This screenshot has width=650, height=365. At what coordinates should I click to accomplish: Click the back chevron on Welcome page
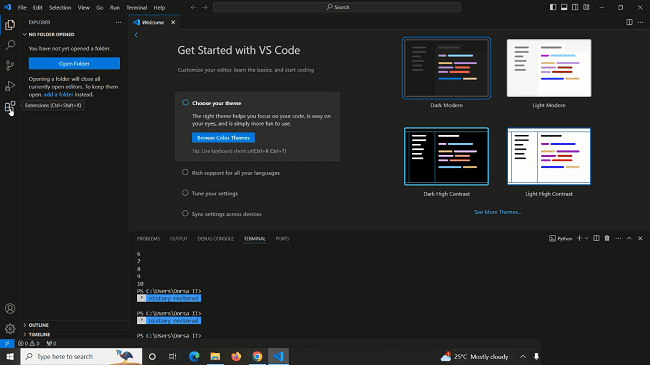click(x=136, y=35)
